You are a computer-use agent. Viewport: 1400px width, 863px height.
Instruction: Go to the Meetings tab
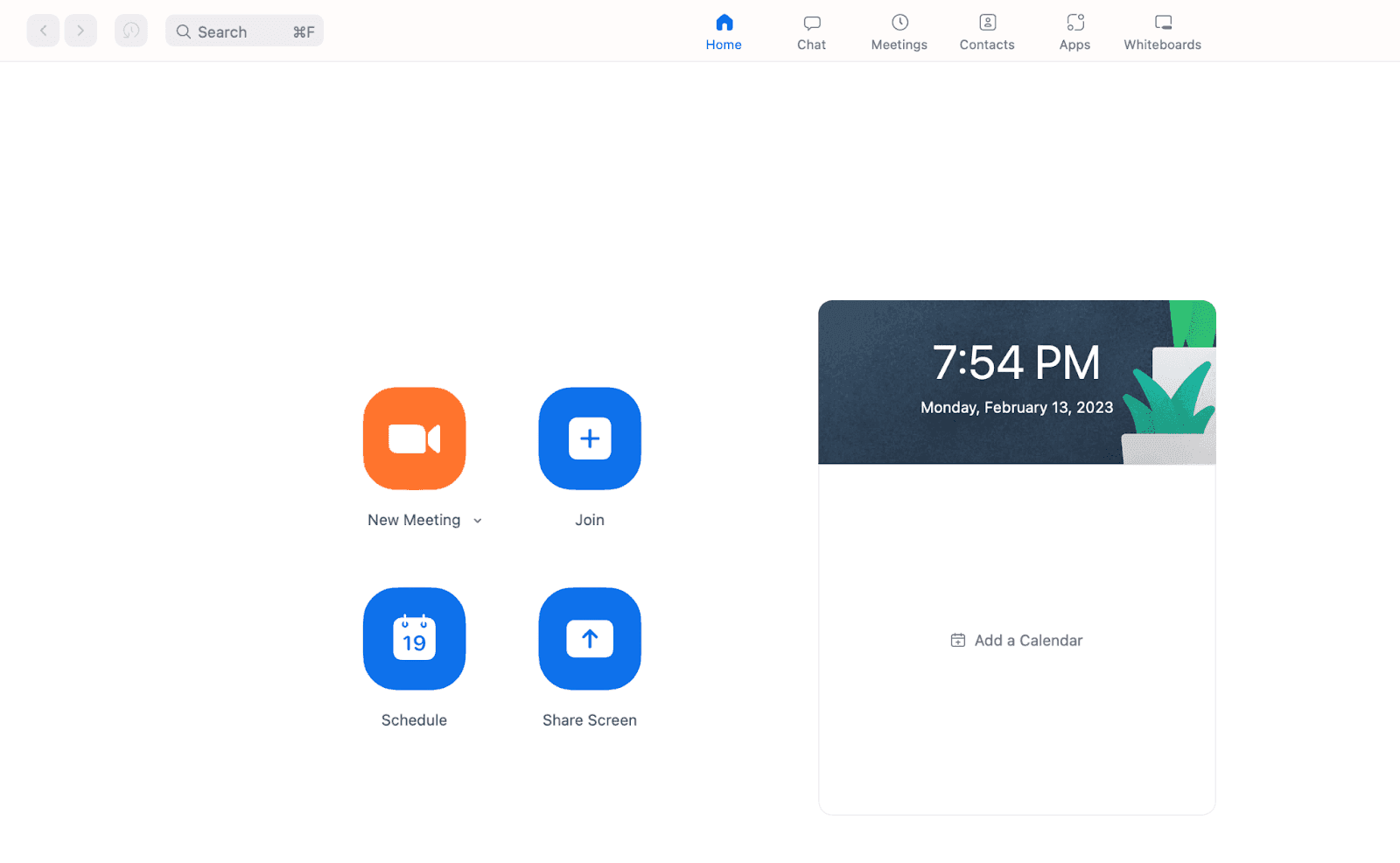(x=899, y=32)
